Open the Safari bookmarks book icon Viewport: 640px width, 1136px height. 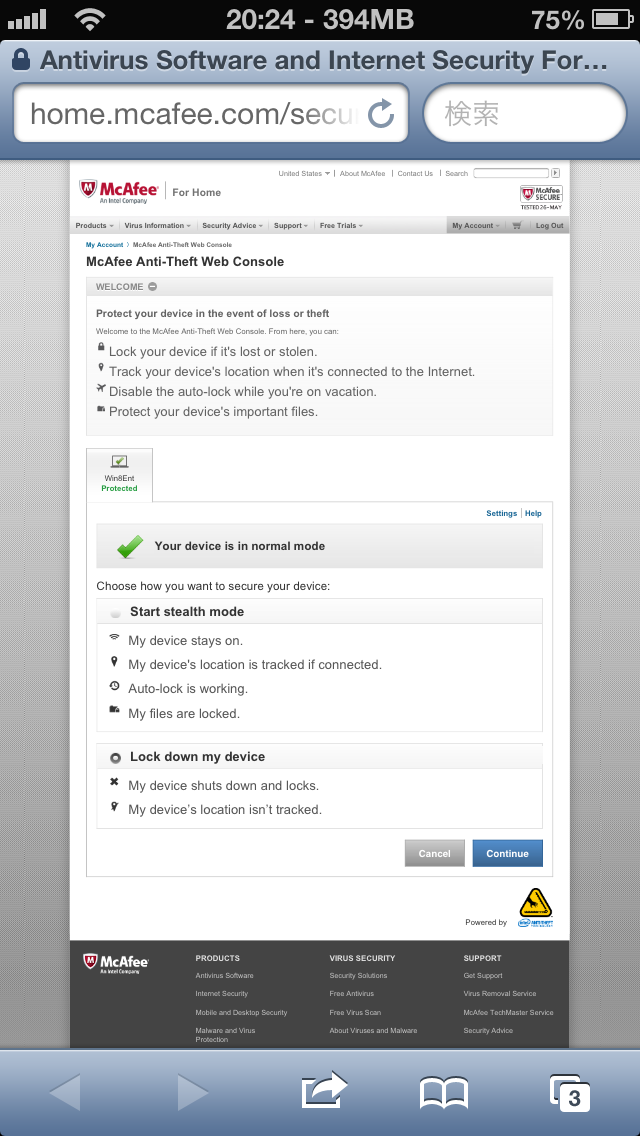click(444, 1093)
